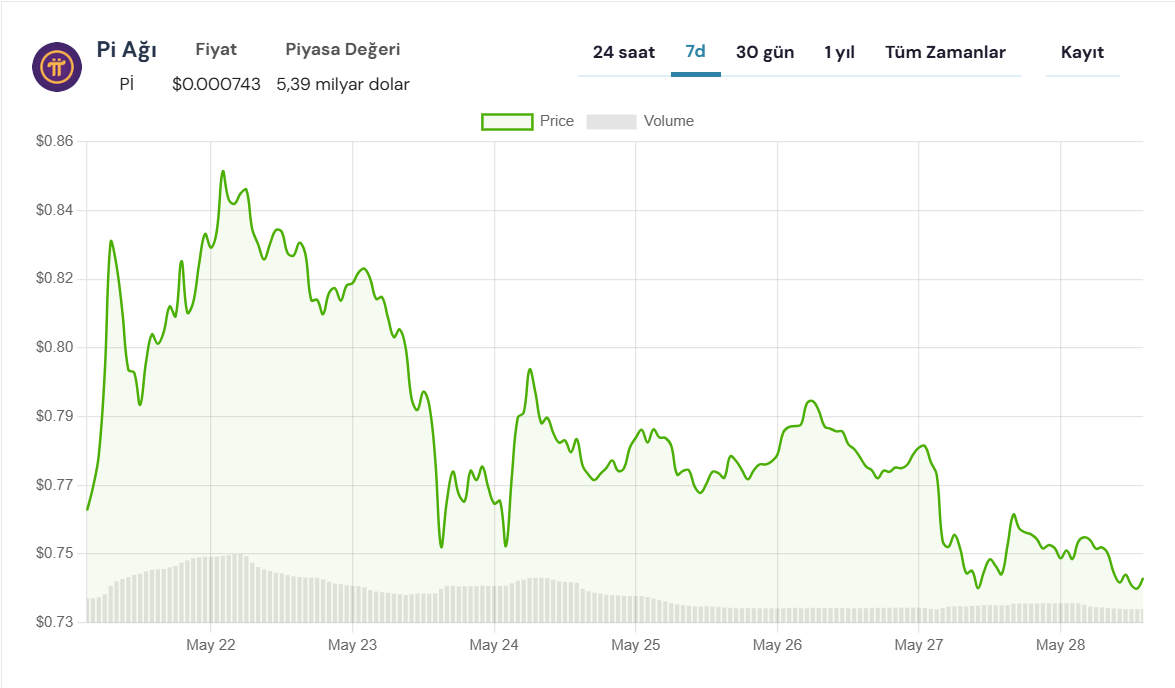Click the Pİ ticker symbol

coord(127,84)
